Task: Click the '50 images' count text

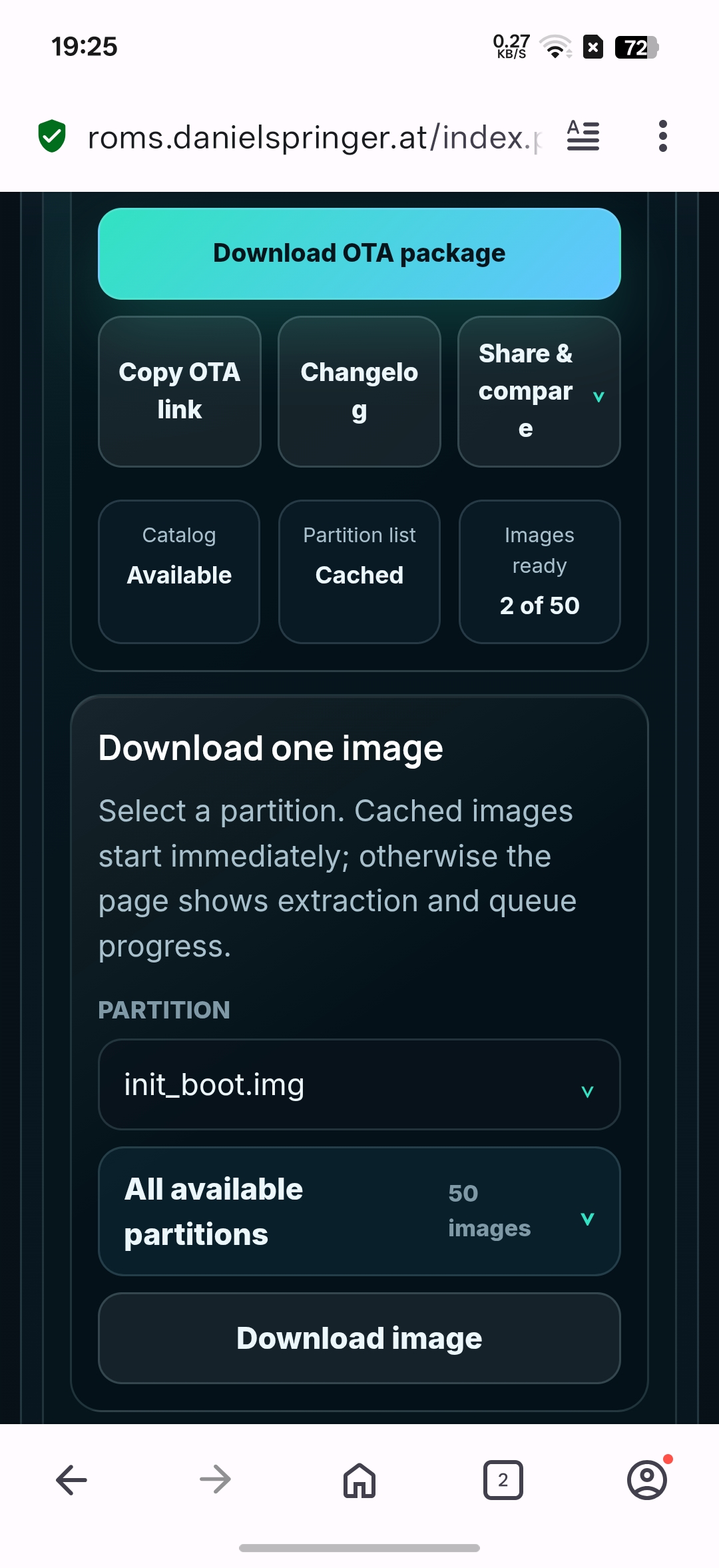Action: (x=489, y=1210)
